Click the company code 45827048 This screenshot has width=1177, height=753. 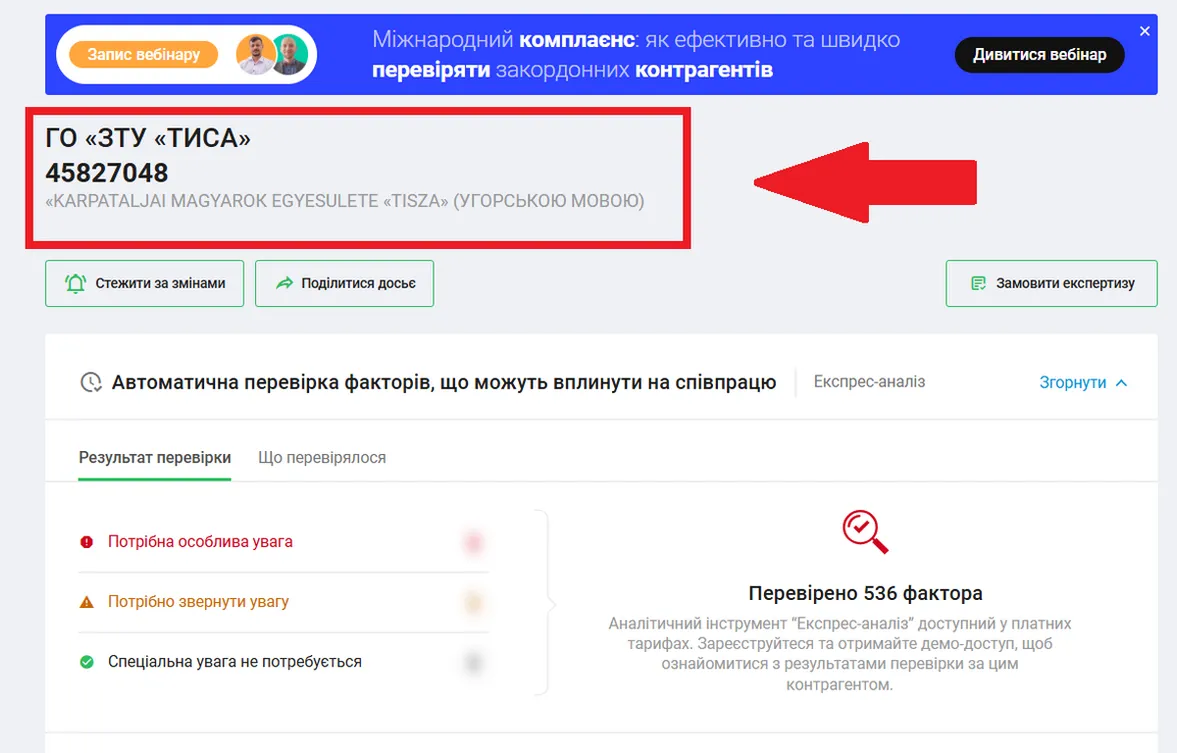(107, 173)
